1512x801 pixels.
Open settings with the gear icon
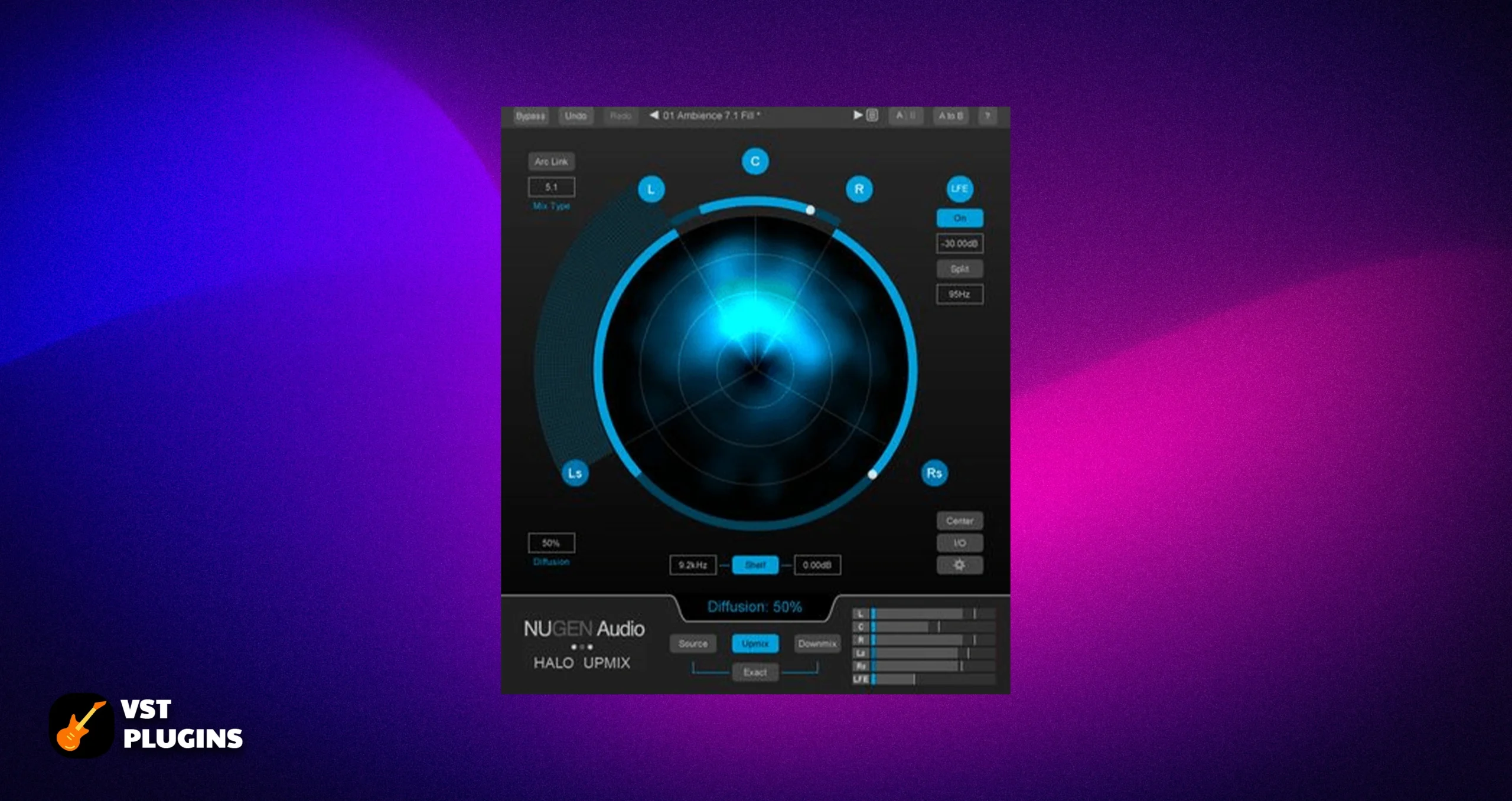point(960,565)
